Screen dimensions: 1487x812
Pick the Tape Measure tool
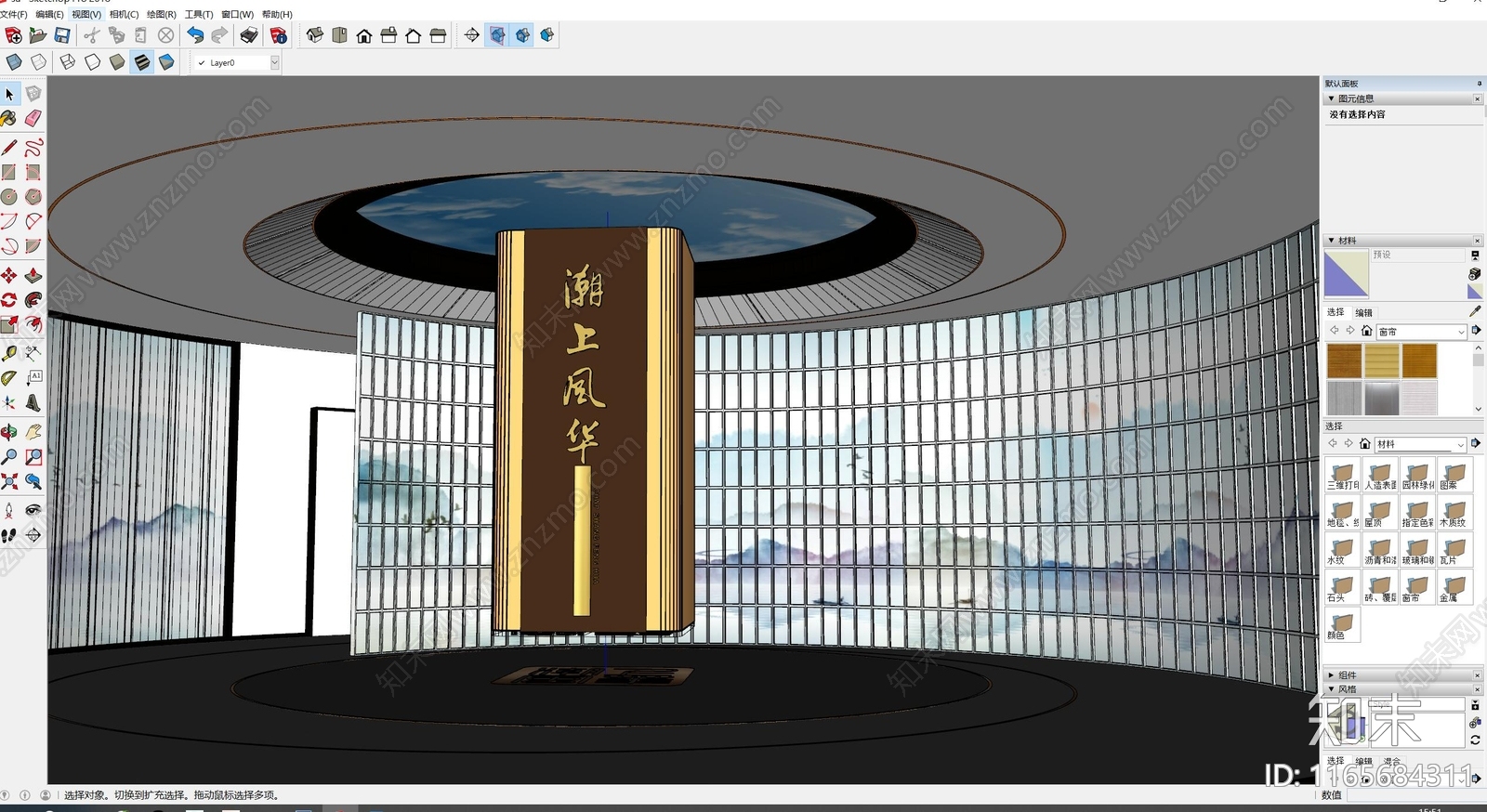[9, 354]
